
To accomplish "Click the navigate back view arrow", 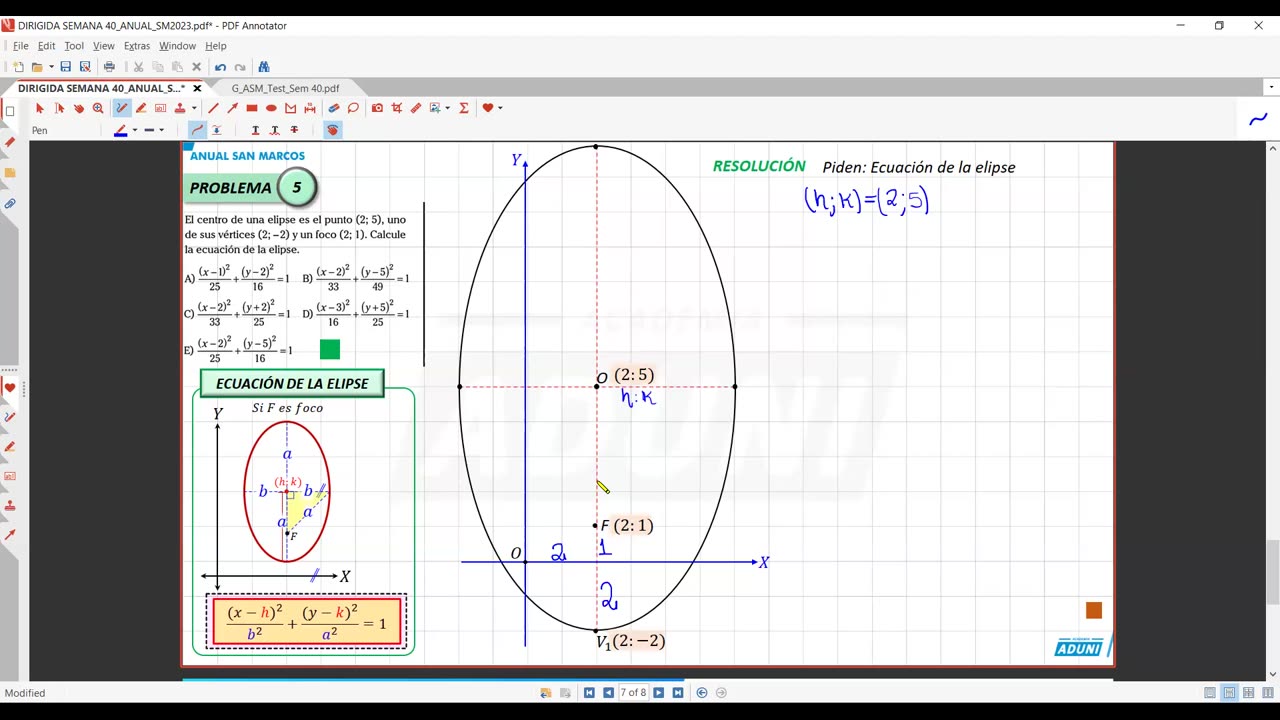I will (x=702, y=692).
